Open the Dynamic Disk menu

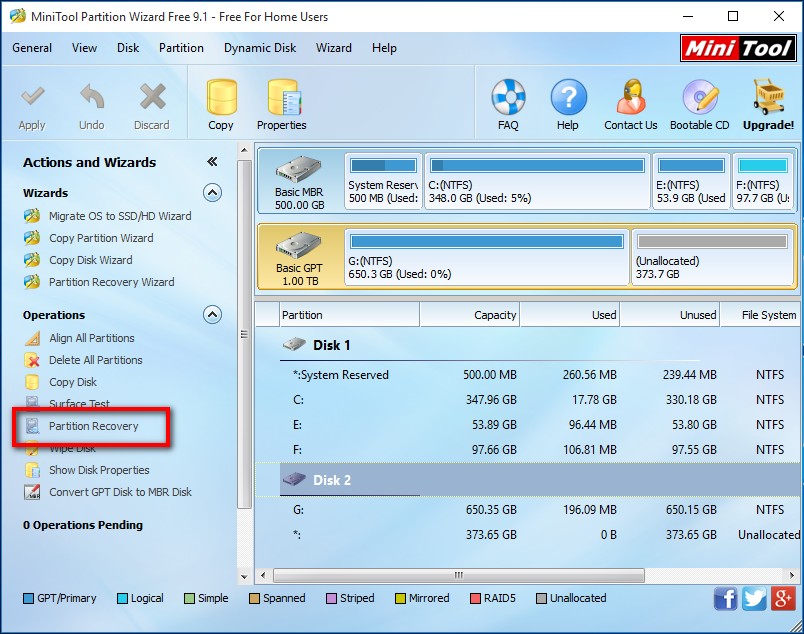pos(260,48)
